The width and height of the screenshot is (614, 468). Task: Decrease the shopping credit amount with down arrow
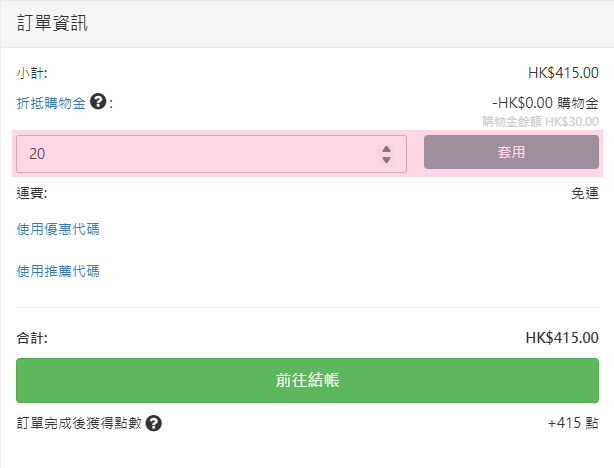(387, 159)
